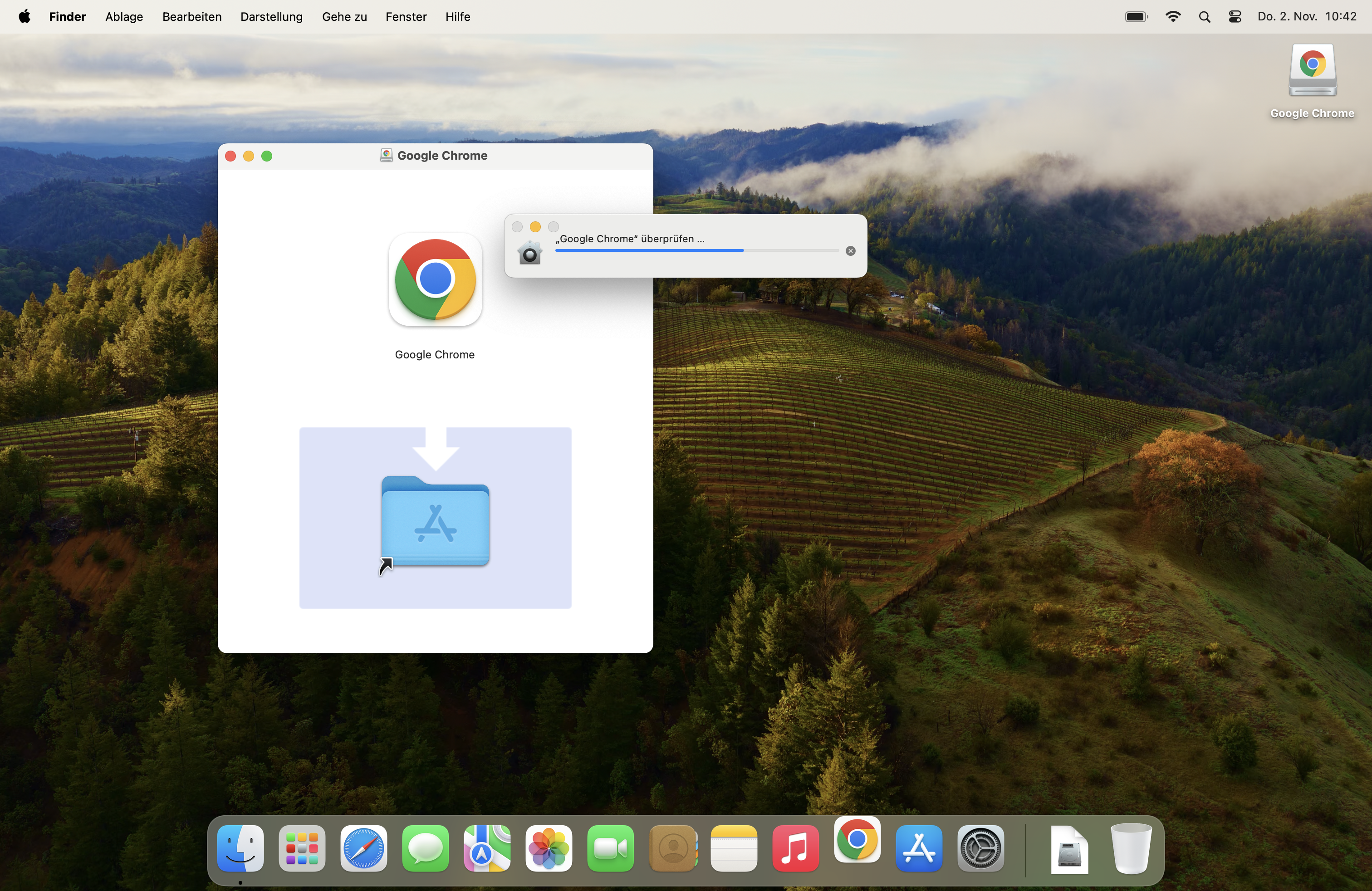Open the Wi-Fi status menu
This screenshot has height=891, width=1372.
(x=1172, y=17)
